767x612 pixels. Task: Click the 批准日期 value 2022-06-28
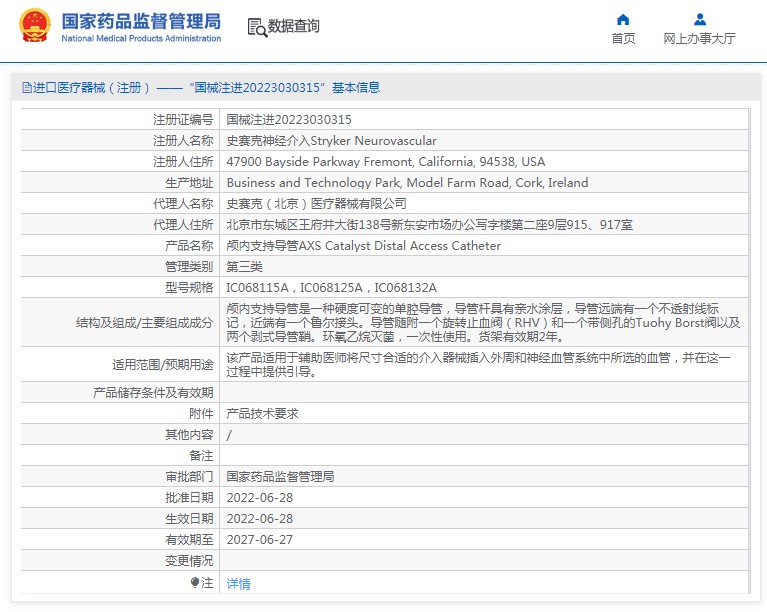260,498
